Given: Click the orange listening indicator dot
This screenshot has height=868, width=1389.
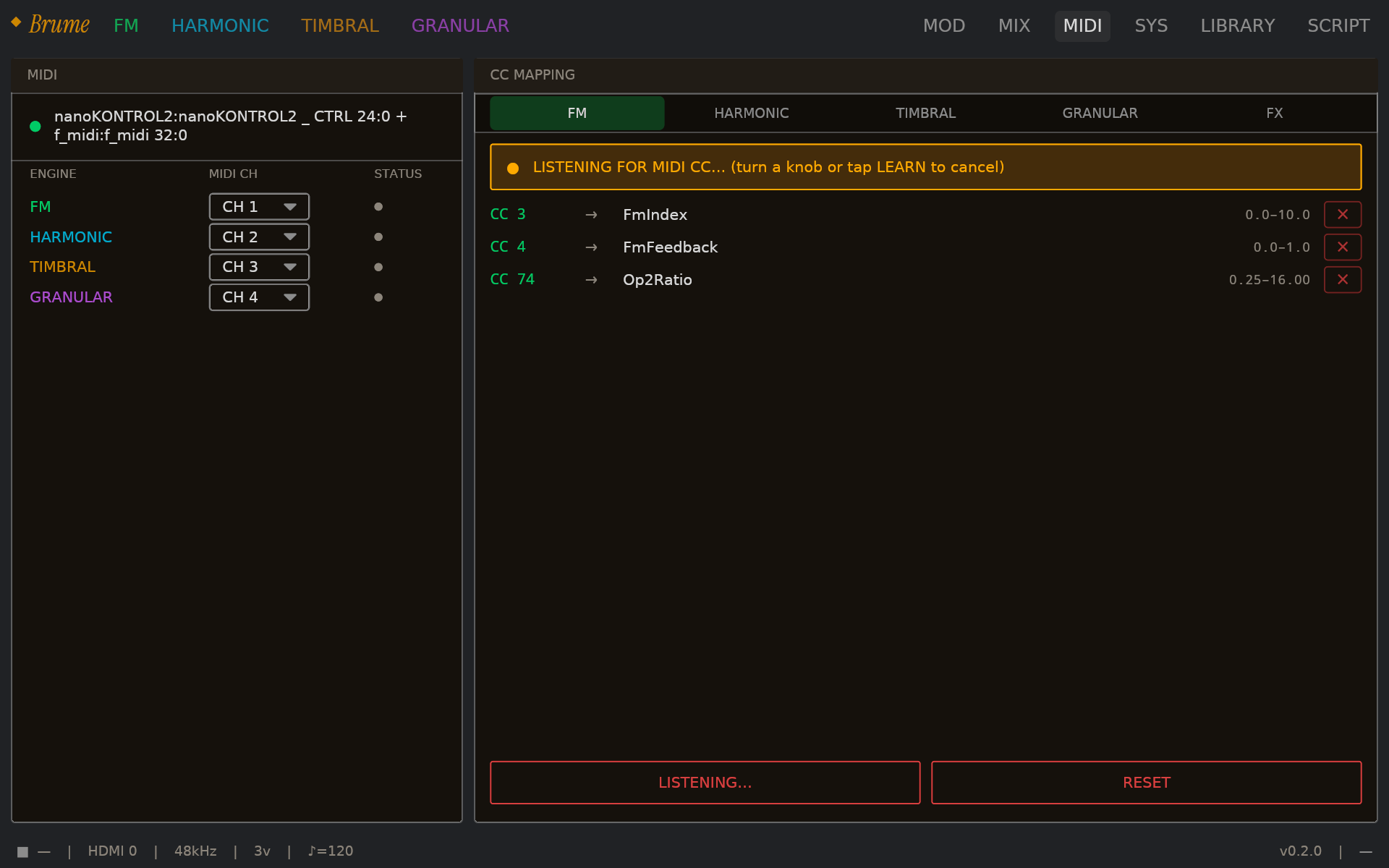Looking at the screenshot, I should pos(513,168).
